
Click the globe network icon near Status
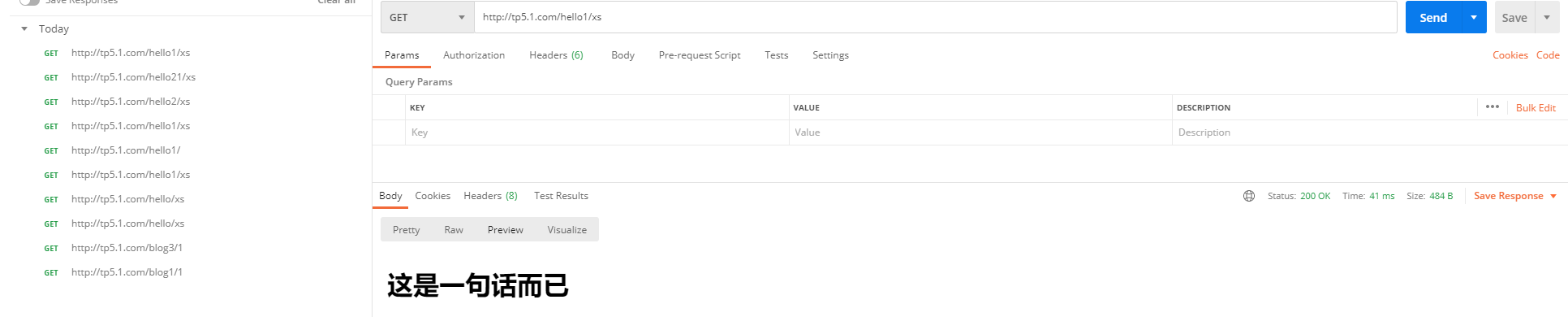[x=1249, y=196]
